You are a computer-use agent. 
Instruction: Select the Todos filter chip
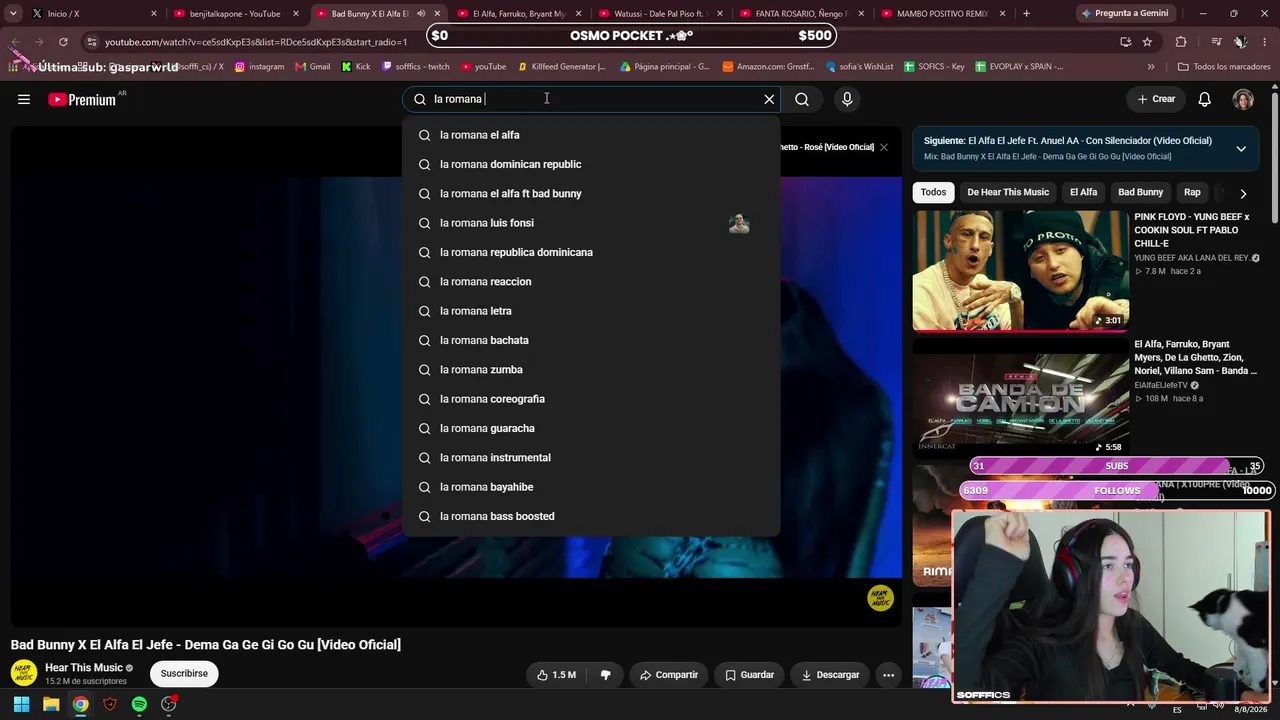(x=933, y=192)
